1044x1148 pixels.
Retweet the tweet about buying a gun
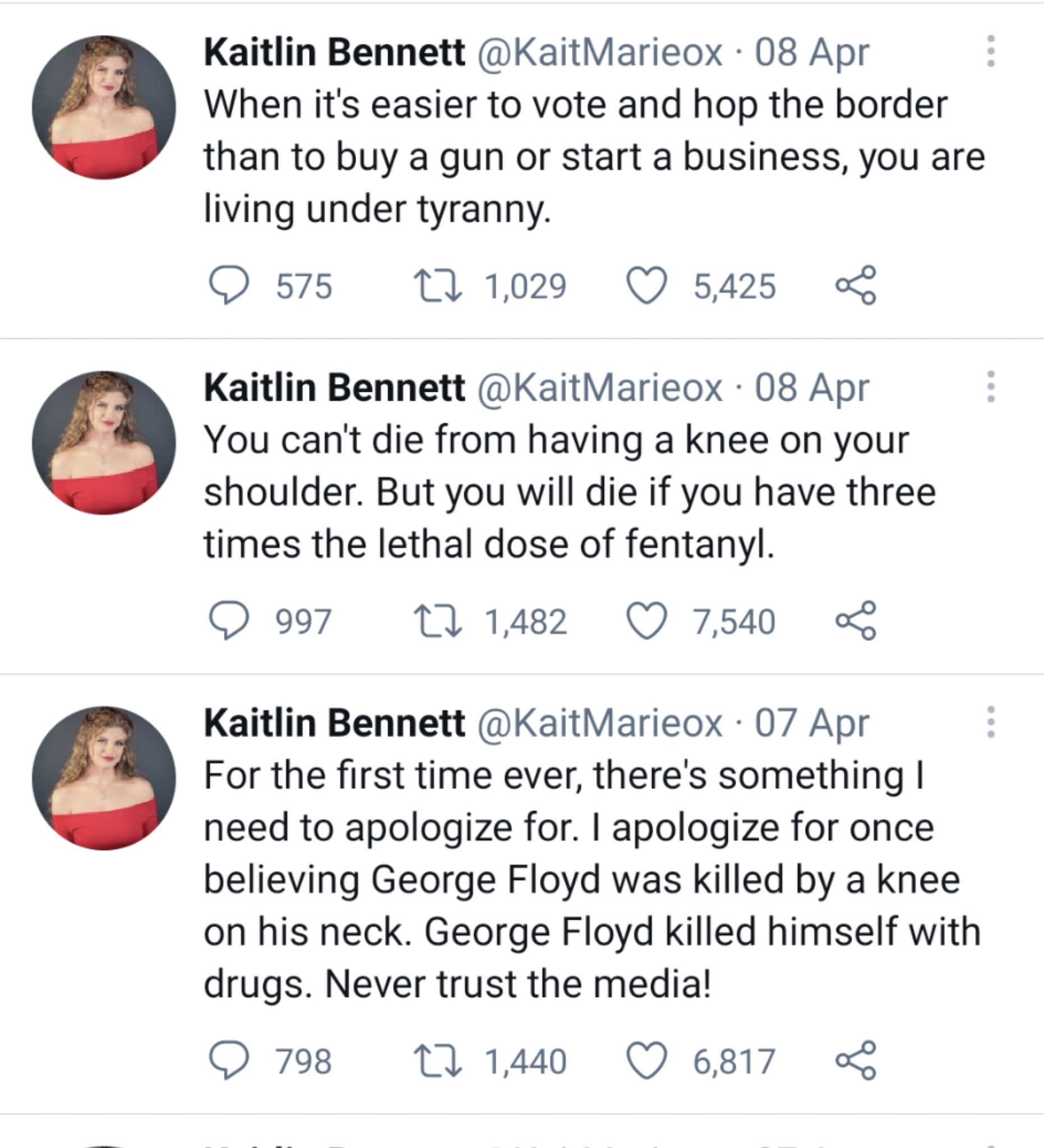coord(437,285)
